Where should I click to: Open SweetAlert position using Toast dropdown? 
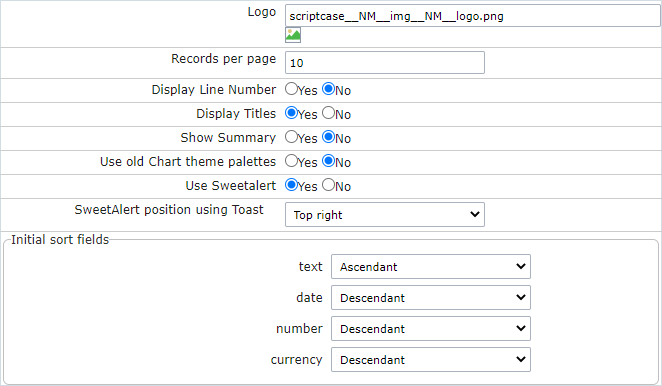(385, 215)
